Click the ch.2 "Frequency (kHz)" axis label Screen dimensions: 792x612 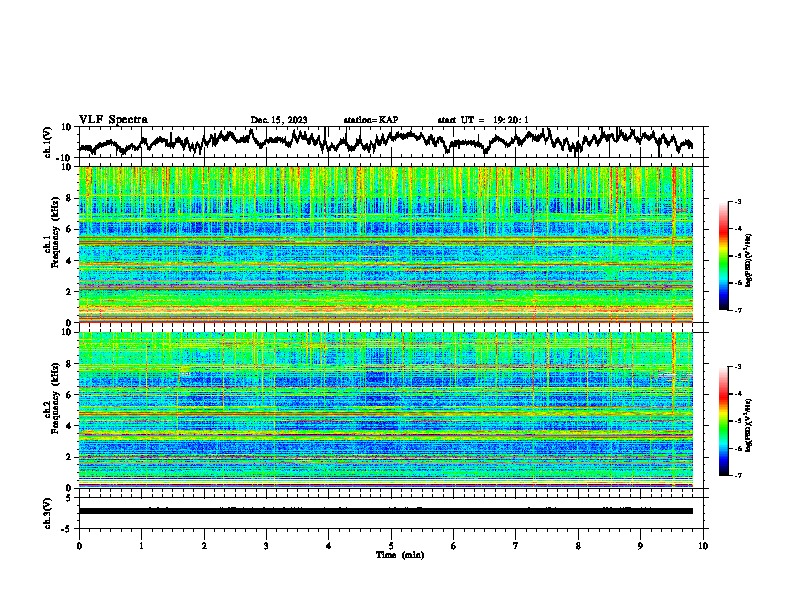[x=55, y=398]
